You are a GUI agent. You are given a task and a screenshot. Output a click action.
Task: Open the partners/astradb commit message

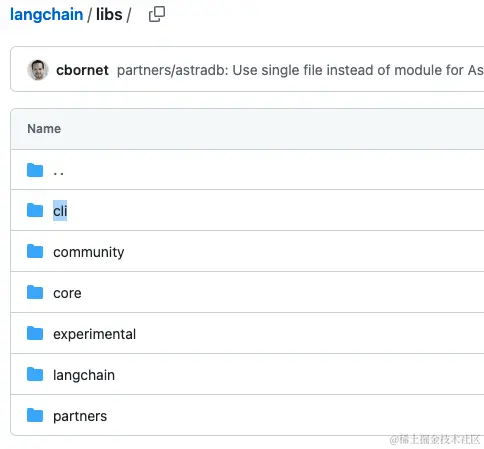click(x=300, y=70)
